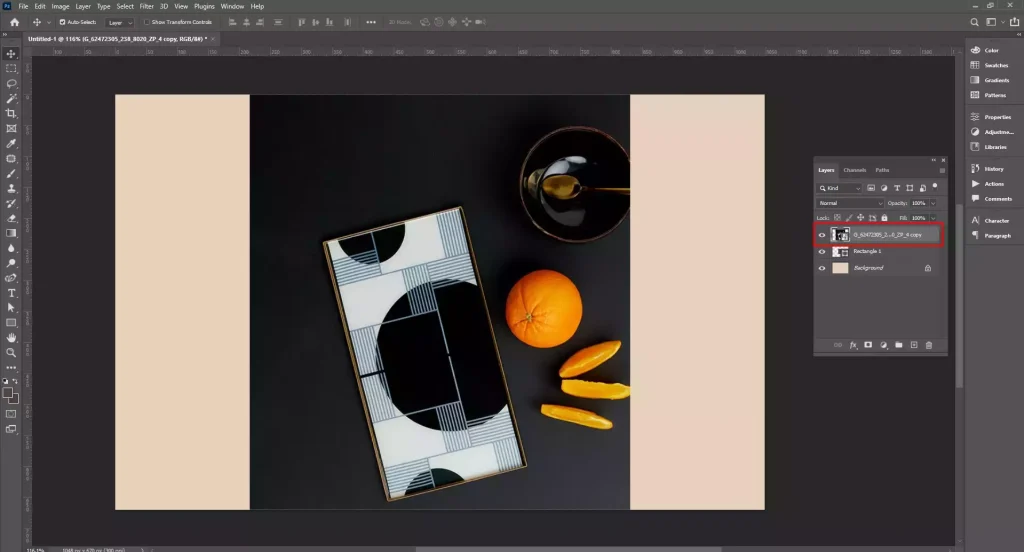This screenshot has width=1024, height=552.
Task: Select the Eraser tool
Action: [x=11, y=218]
